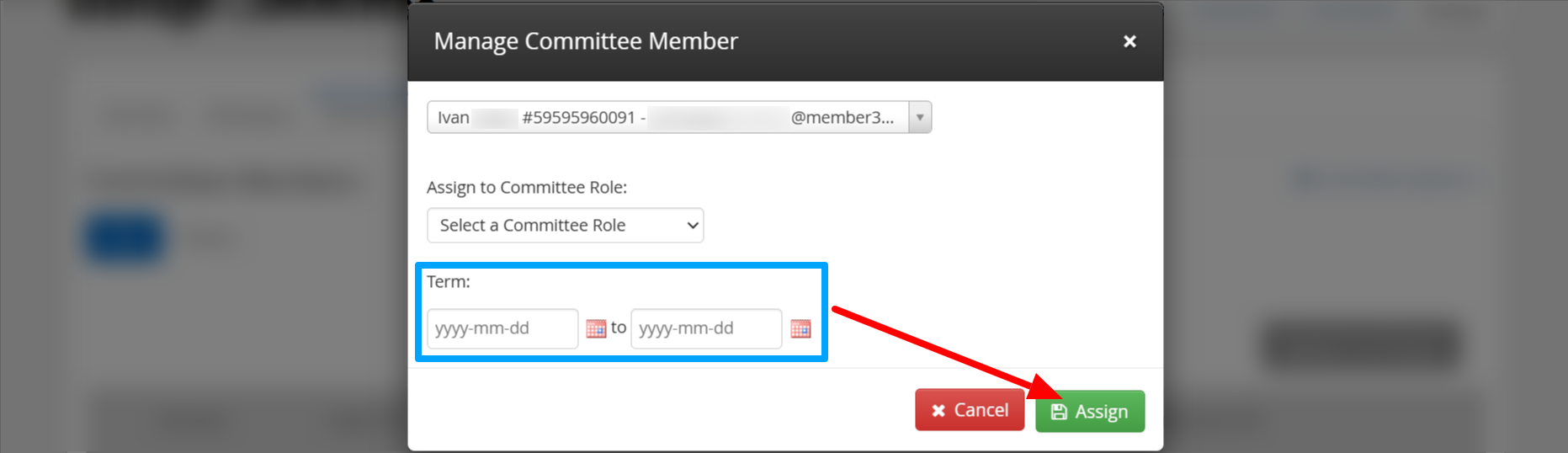Expand the member selector arrow
Screen dimensions: 1568x453
coord(920,117)
